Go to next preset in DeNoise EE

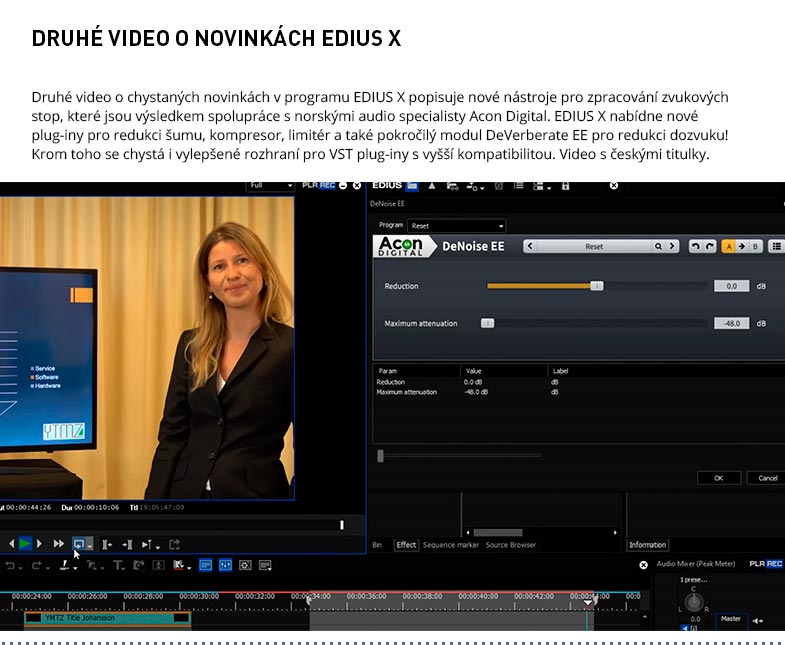click(672, 246)
